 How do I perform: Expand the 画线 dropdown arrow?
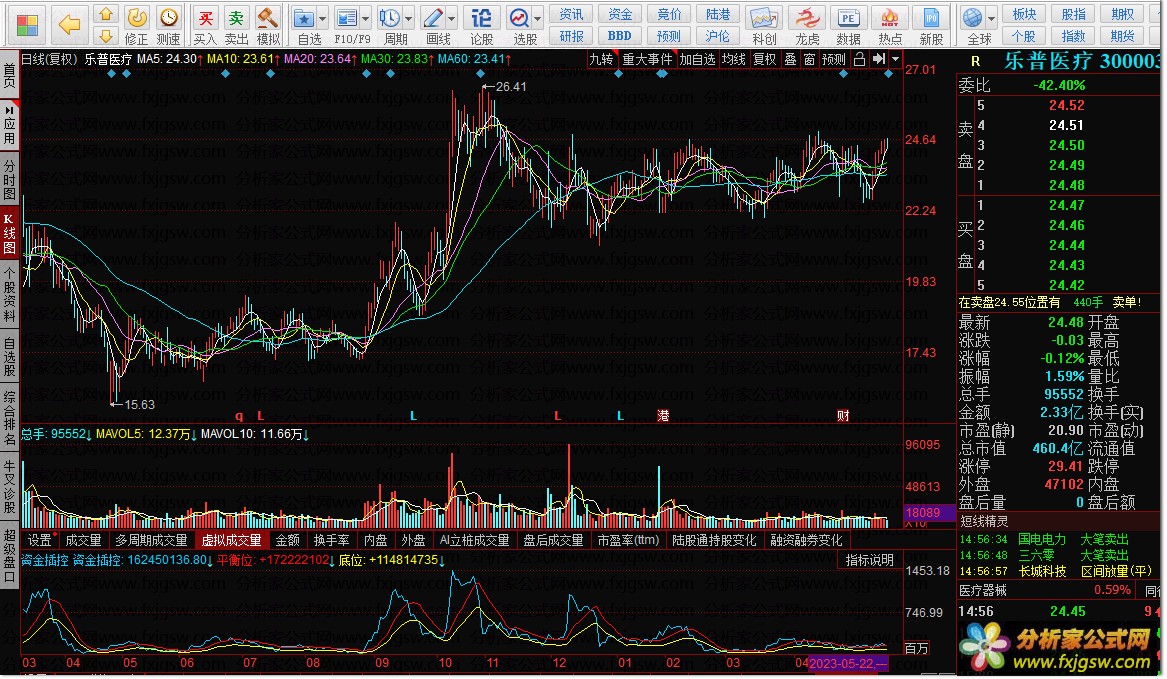452,19
